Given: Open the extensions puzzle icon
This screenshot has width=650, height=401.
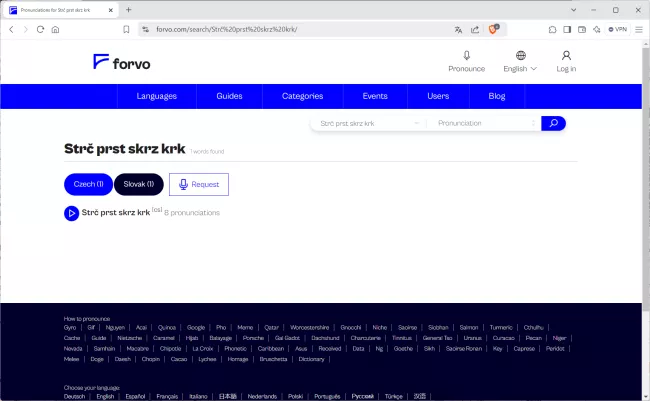Looking at the screenshot, I should [x=552, y=29].
